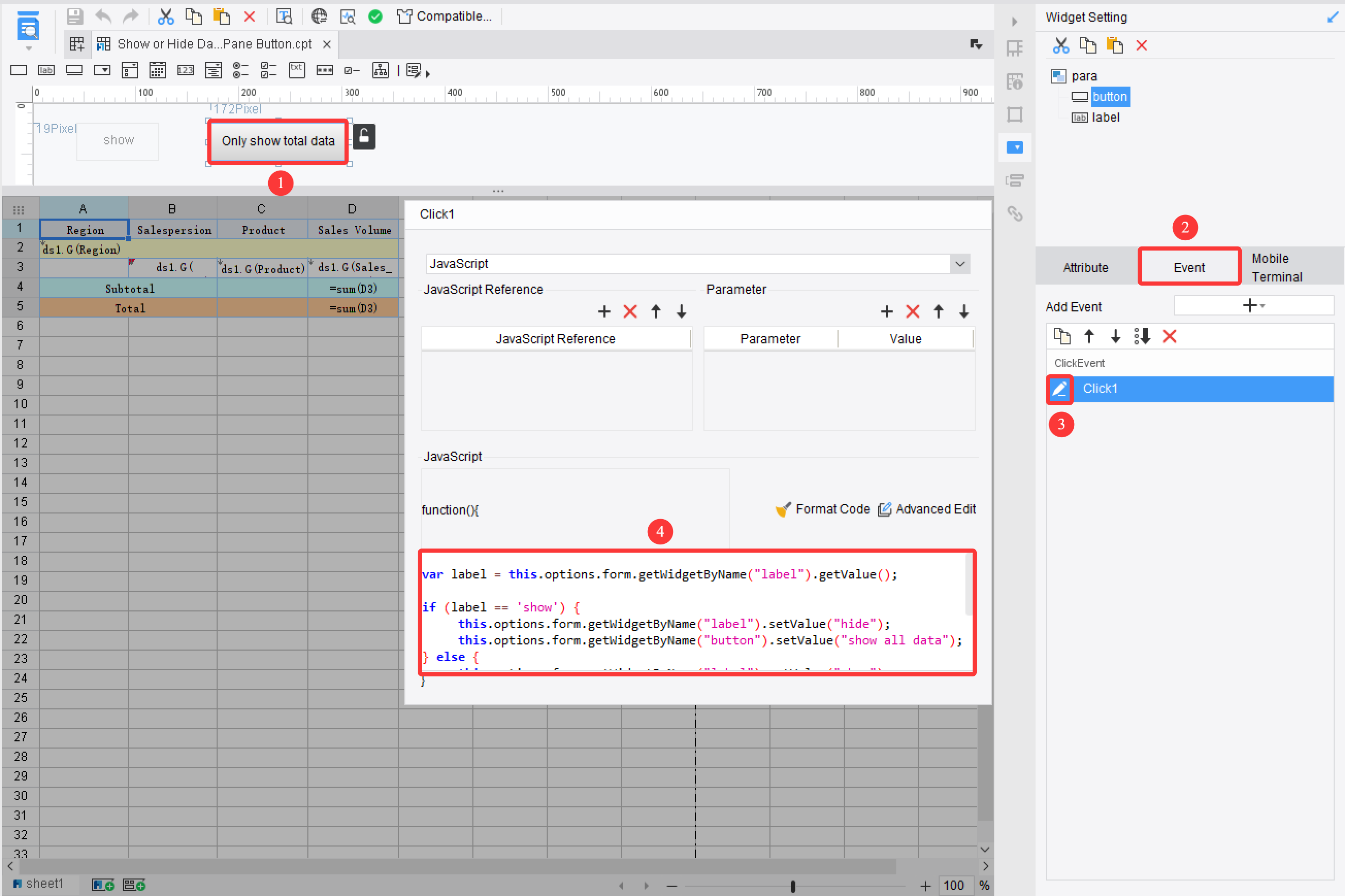Add a new JavaScript Reference with plus
Screen dimensions: 1345x896
point(603,311)
